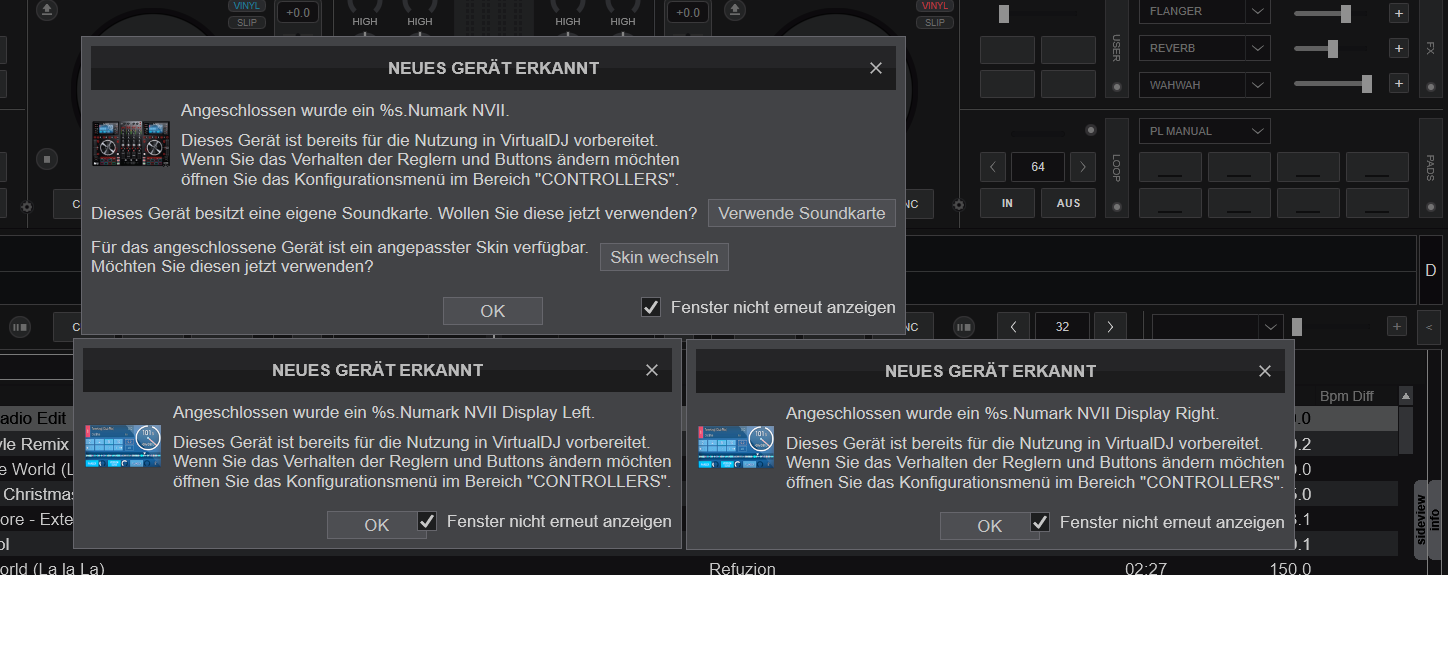Switch to the LOOP side tab
The width and height of the screenshot is (1448, 648).
[1116, 166]
